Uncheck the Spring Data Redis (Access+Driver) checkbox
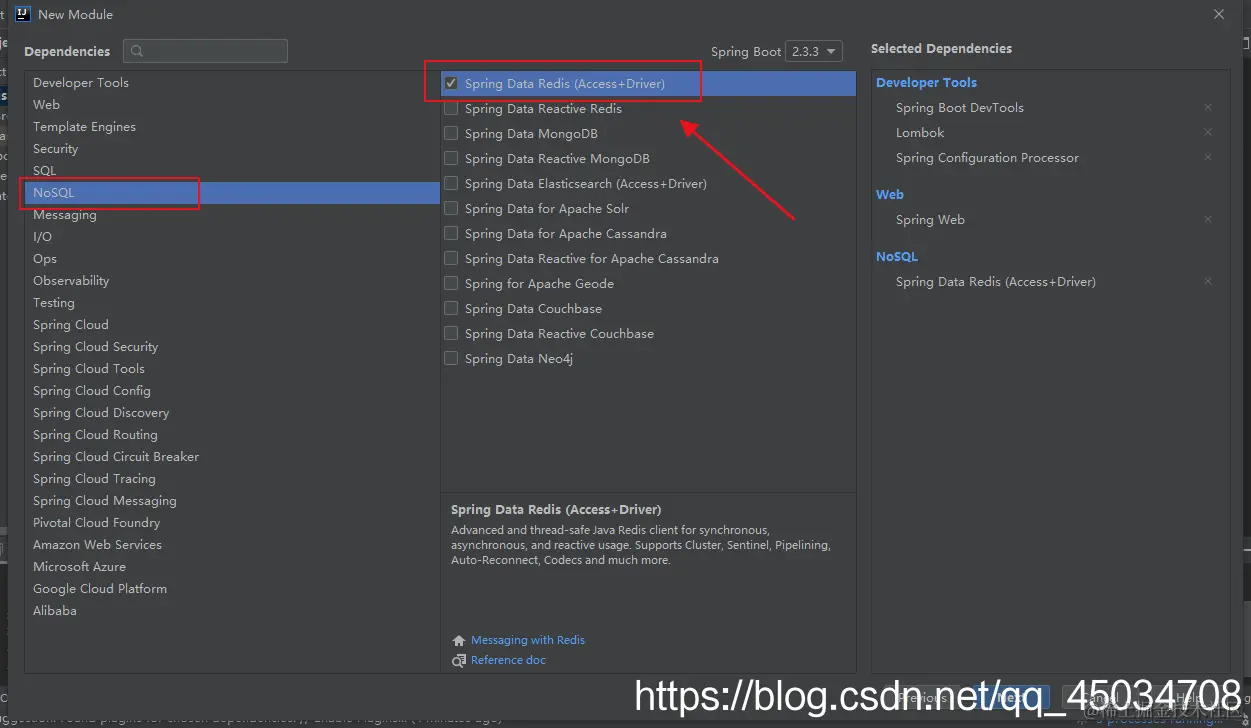The height and width of the screenshot is (728, 1251). point(451,83)
